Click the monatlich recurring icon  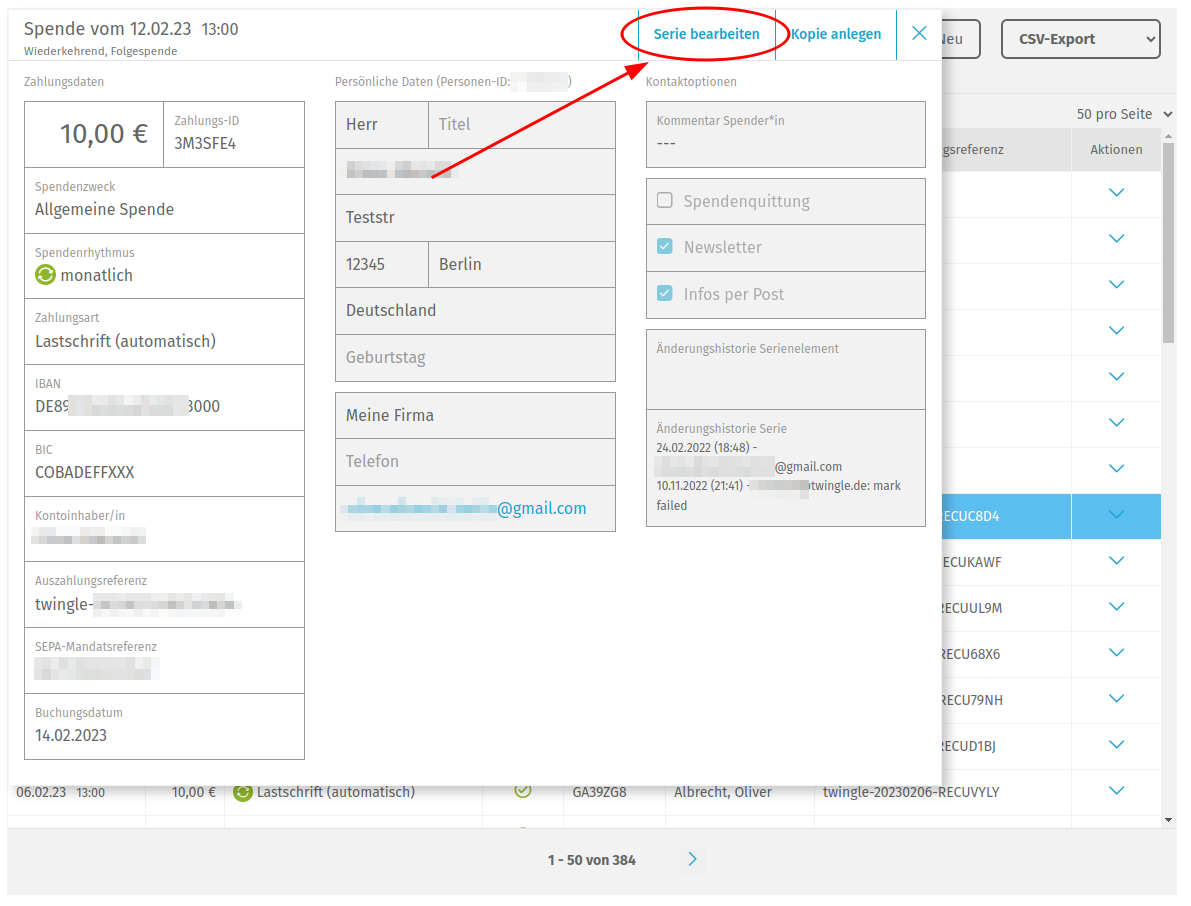(46, 275)
